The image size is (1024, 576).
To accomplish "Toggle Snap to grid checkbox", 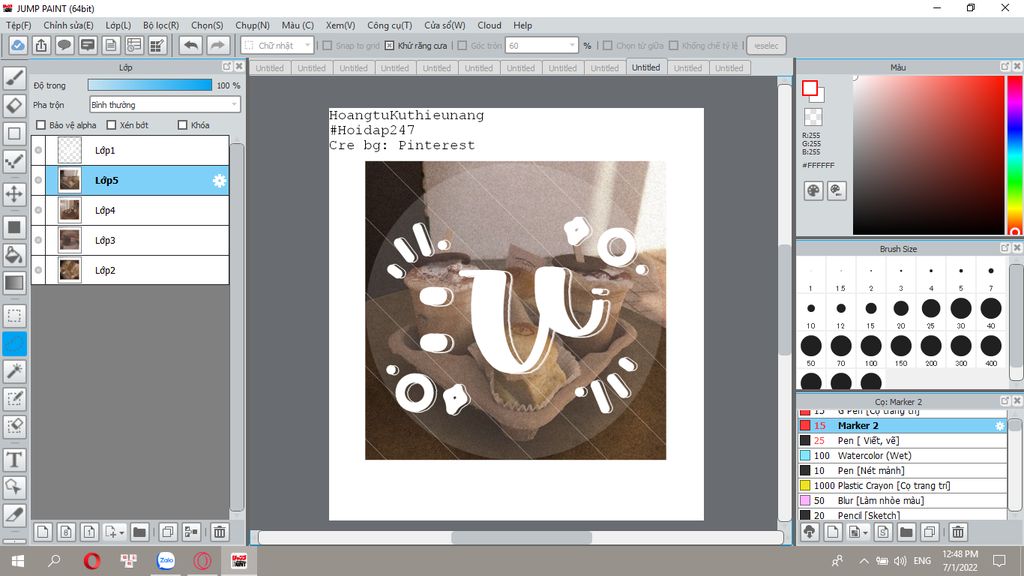I will [x=328, y=46].
